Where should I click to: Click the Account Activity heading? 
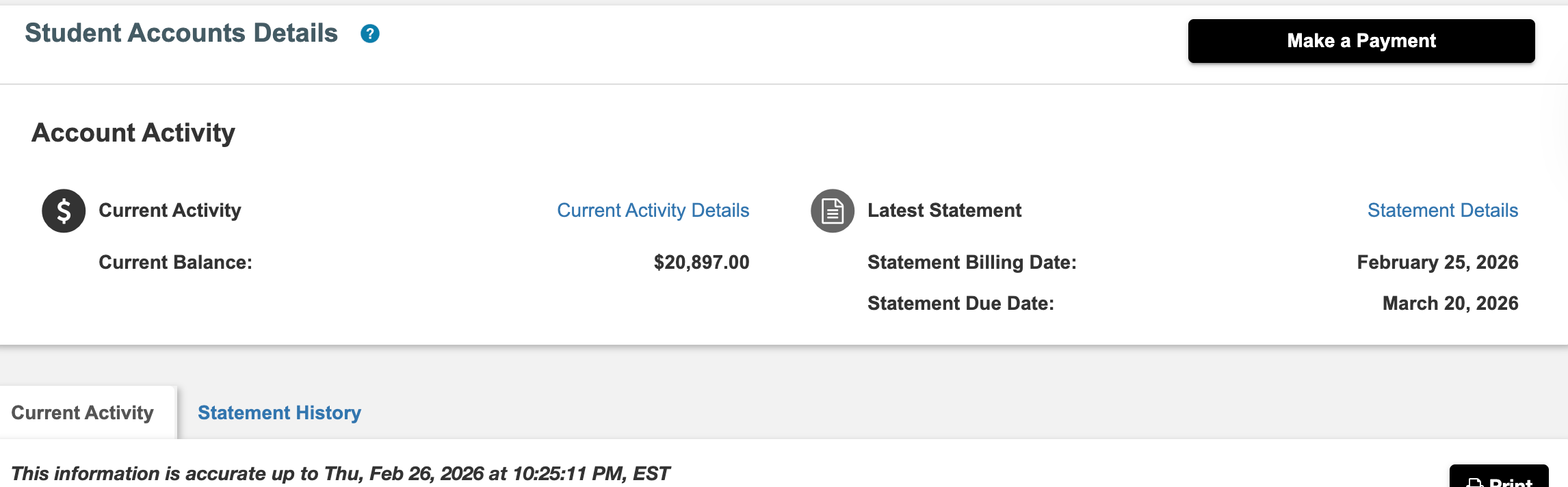[x=133, y=133]
